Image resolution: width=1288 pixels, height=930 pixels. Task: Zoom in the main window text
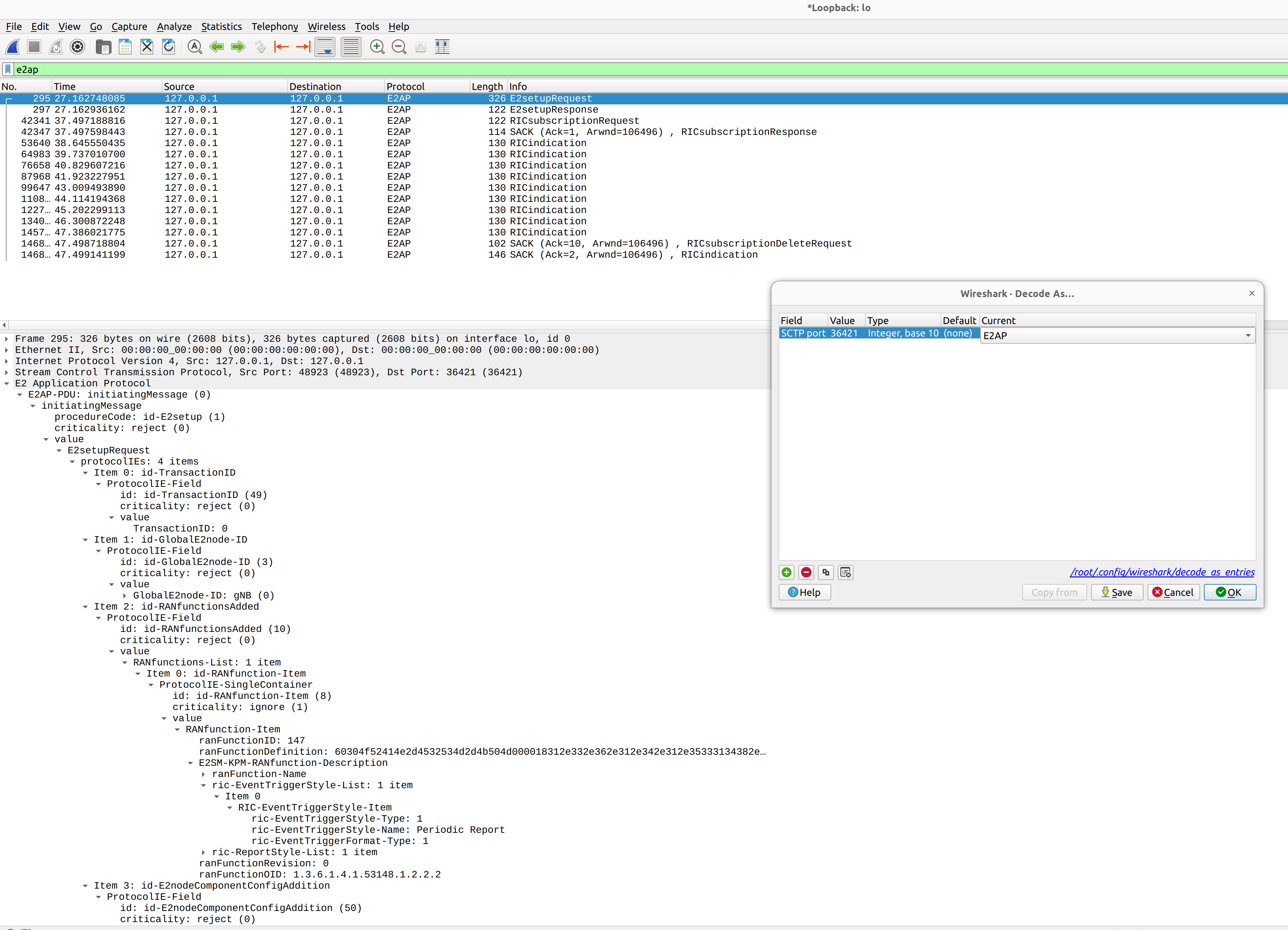click(x=377, y=47)
